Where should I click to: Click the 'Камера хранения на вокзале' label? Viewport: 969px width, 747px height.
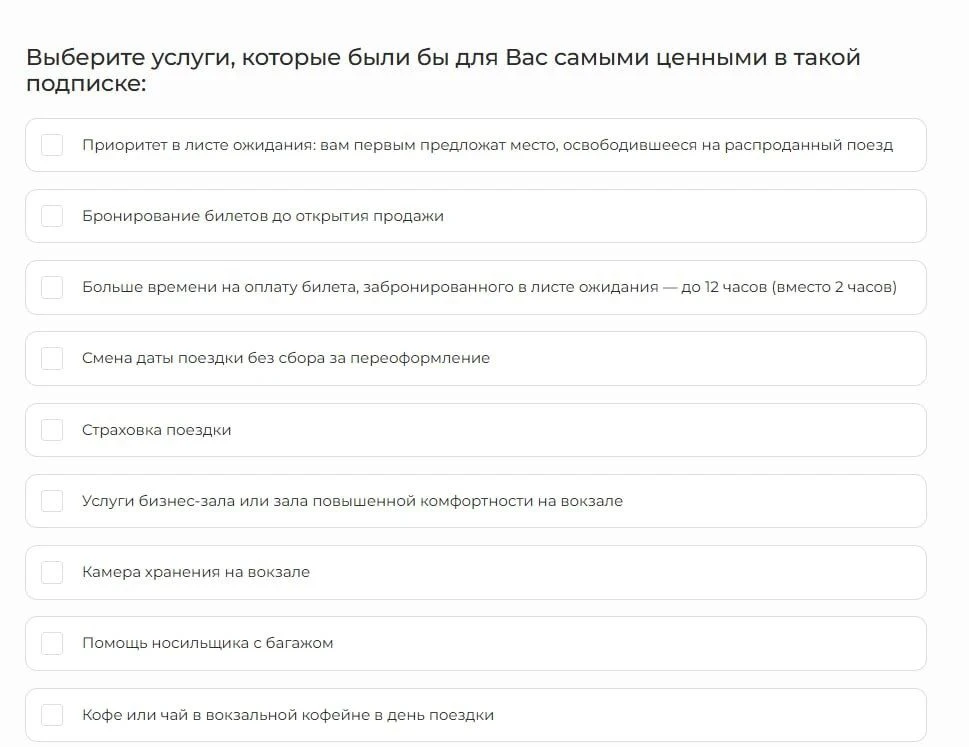pos(196,572)
